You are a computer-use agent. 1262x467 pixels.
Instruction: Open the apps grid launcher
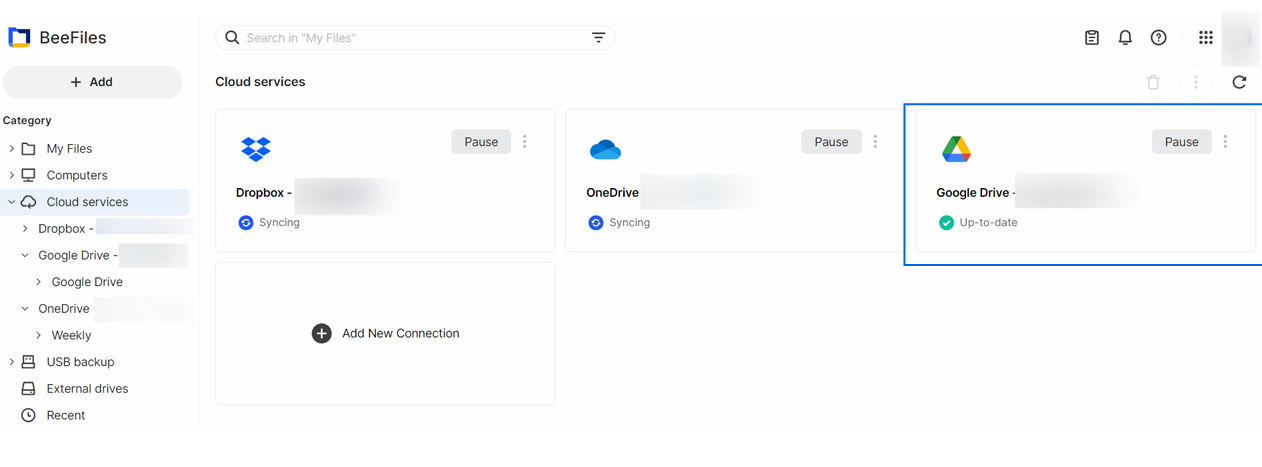(1205, 38)
